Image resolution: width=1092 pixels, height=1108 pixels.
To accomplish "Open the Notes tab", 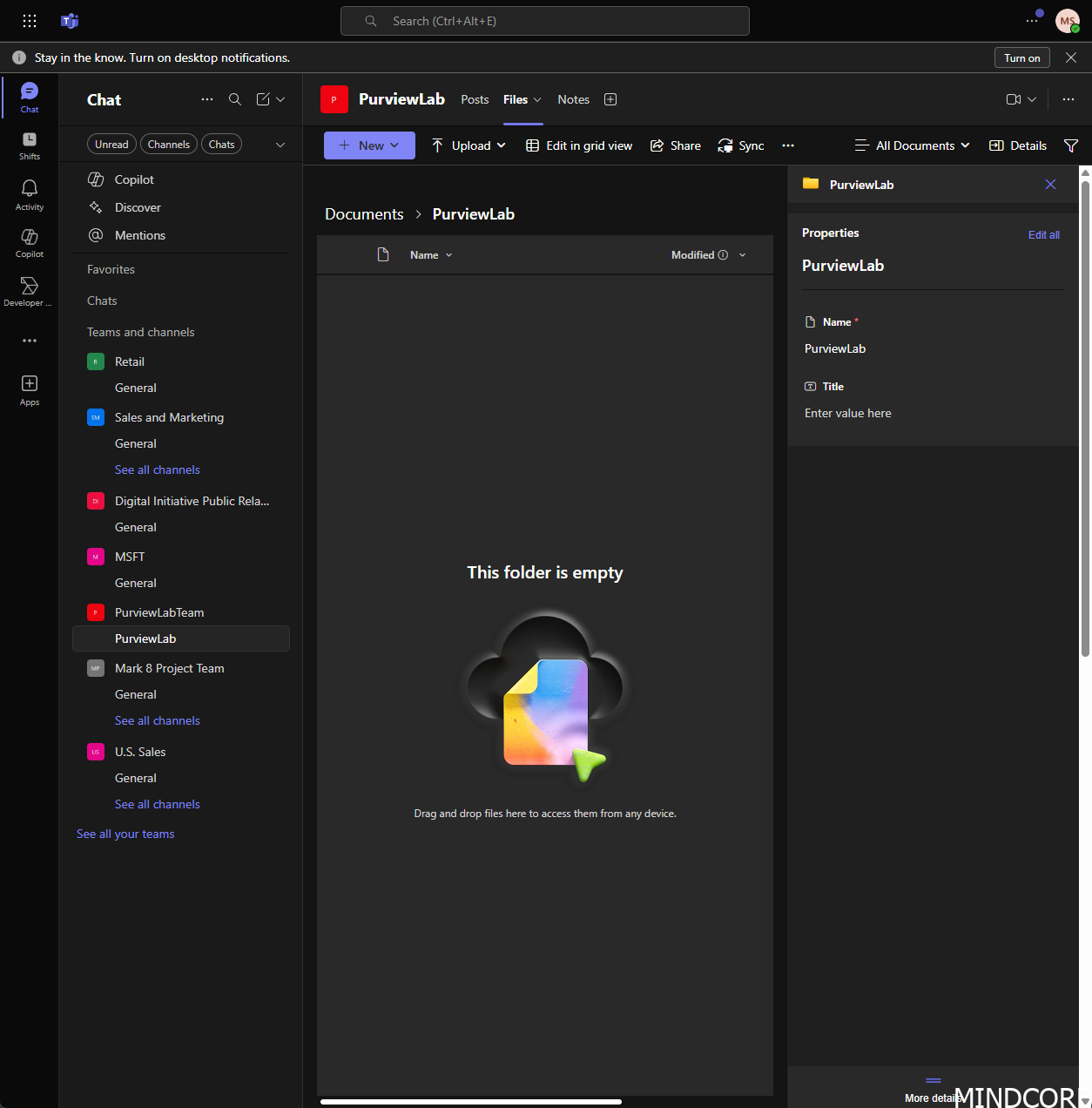I will click(x=573, y=99).
